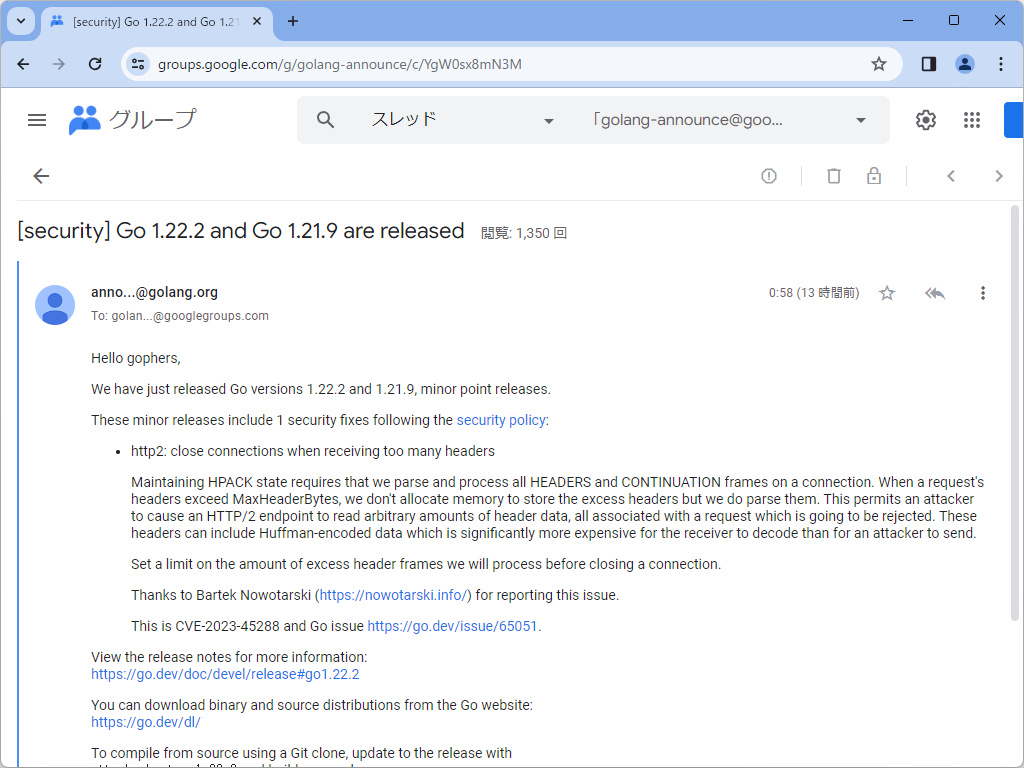
Task: Report the conversation as abuse
Action: 768,175
